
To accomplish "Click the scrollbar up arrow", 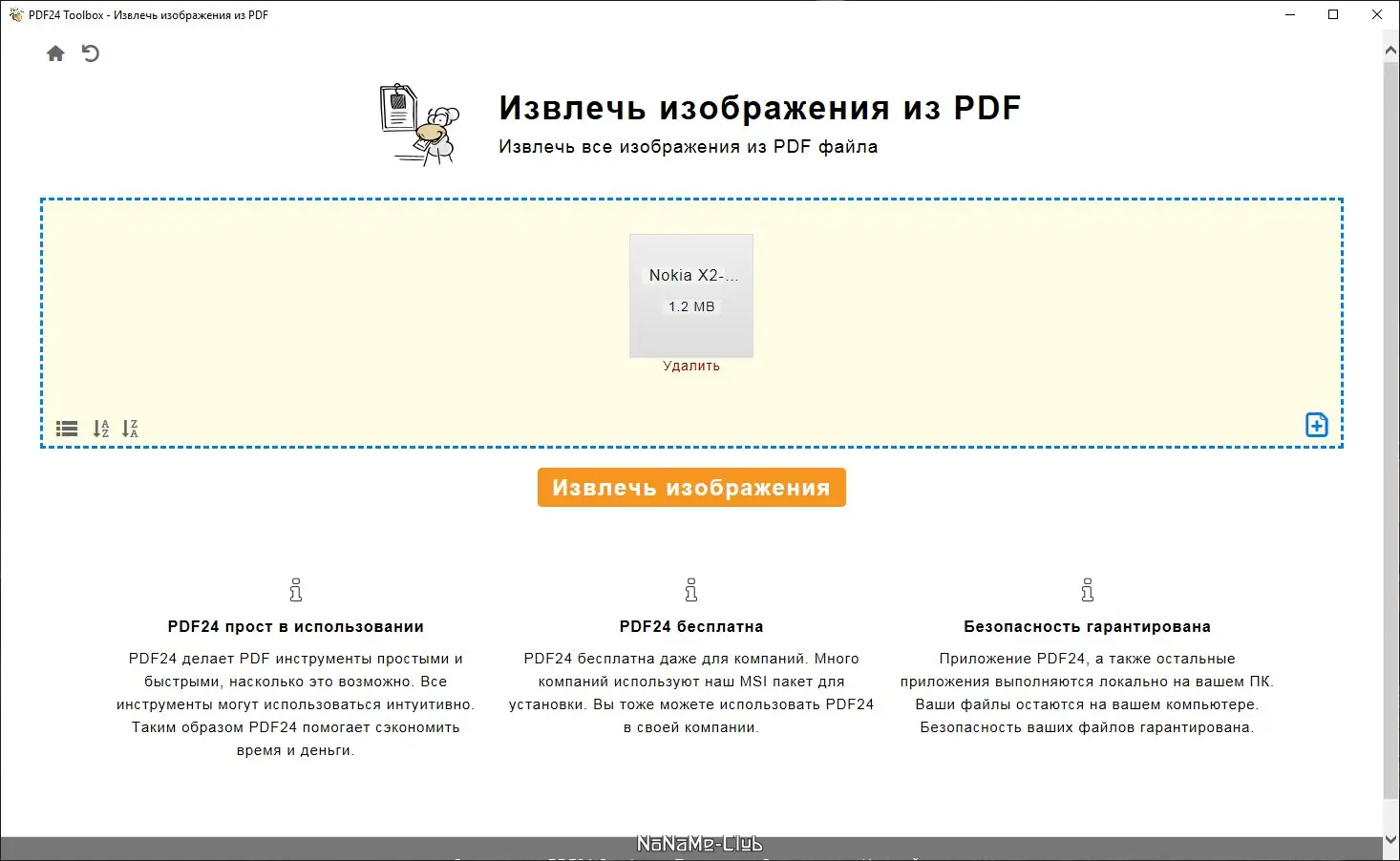I will pyautogui.click(x=1390, y=52).
